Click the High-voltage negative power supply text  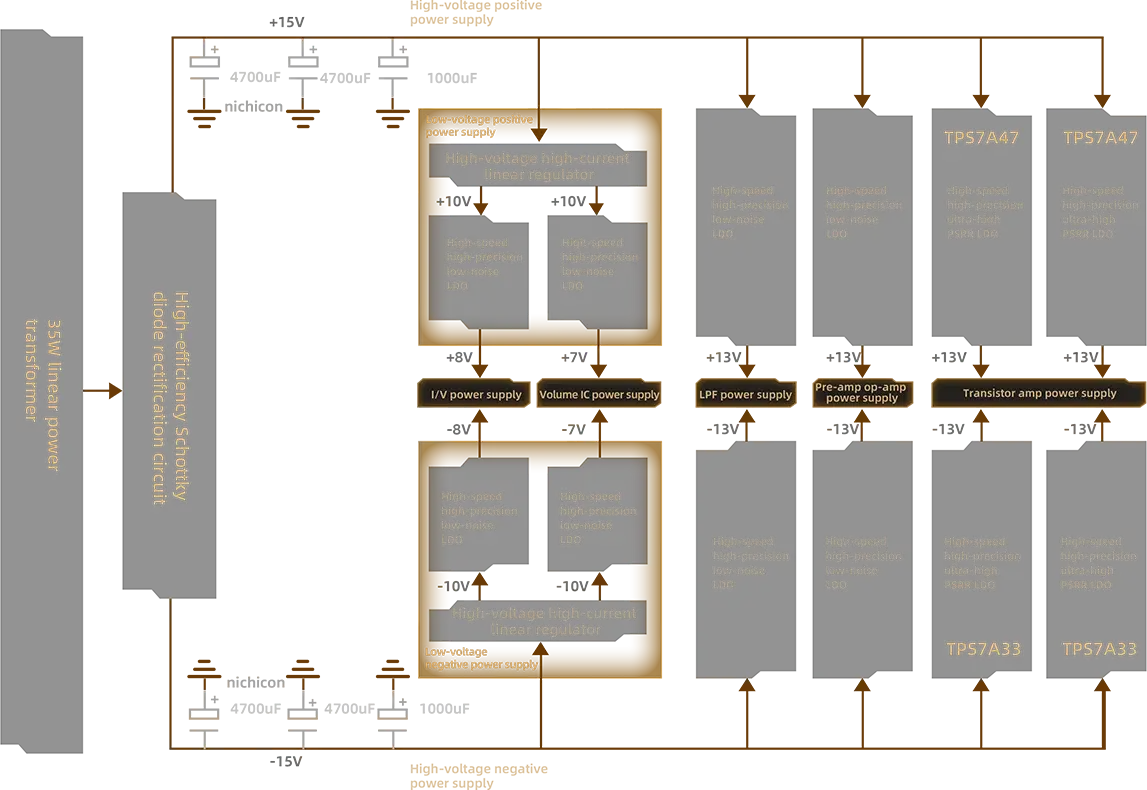tap(478, 775)
